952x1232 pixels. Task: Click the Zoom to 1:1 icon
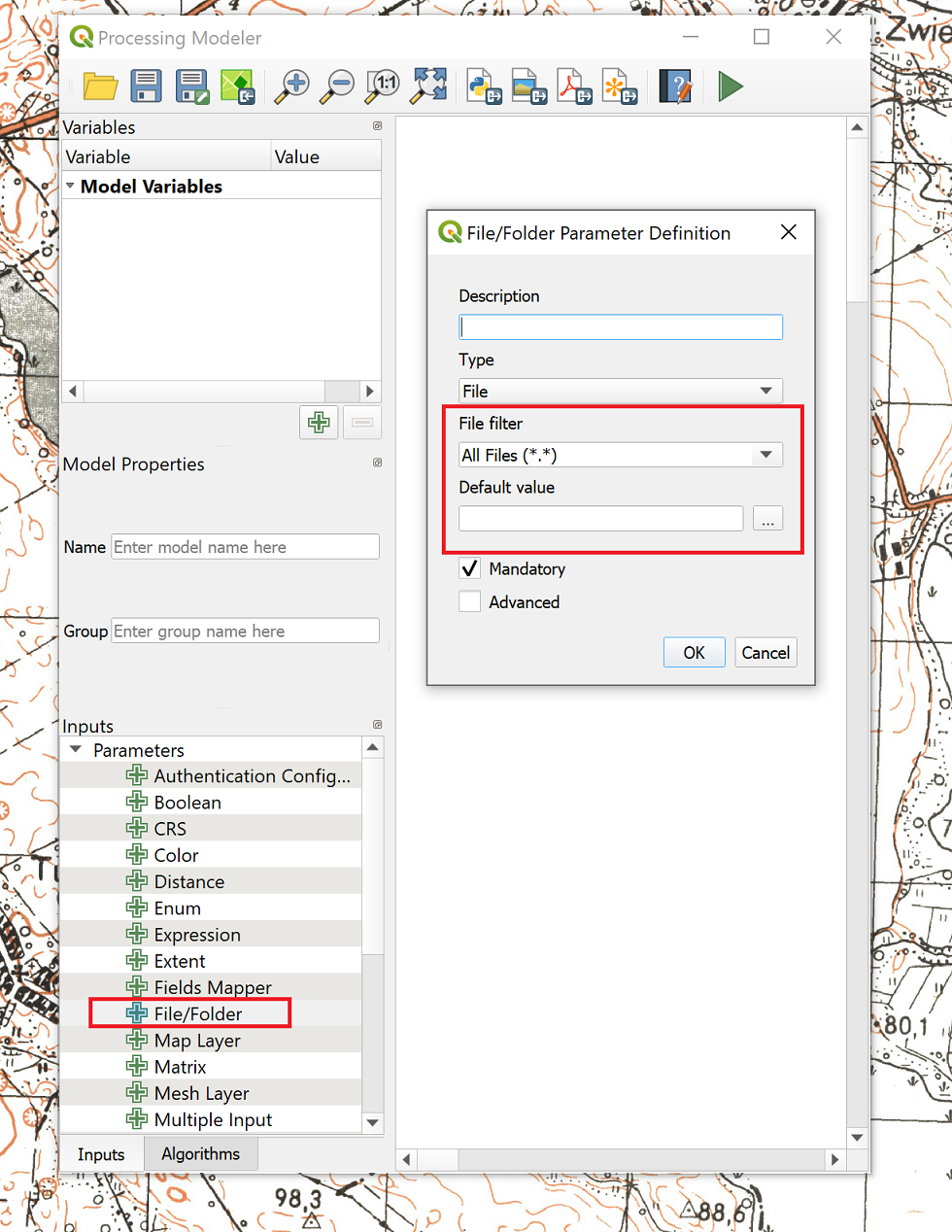point(383,86)
